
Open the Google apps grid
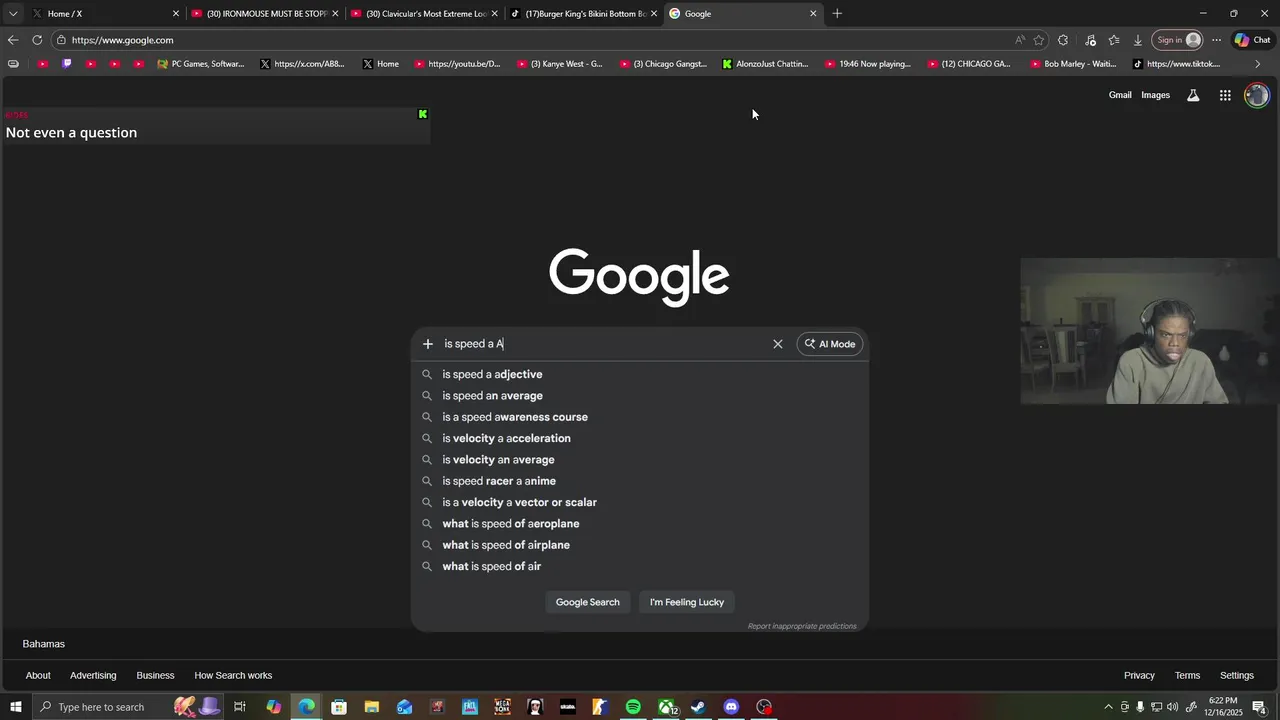point(1225,95)
